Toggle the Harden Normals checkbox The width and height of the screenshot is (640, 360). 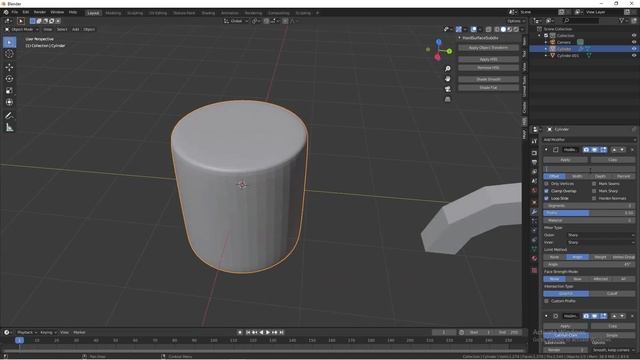coord(594,198)
